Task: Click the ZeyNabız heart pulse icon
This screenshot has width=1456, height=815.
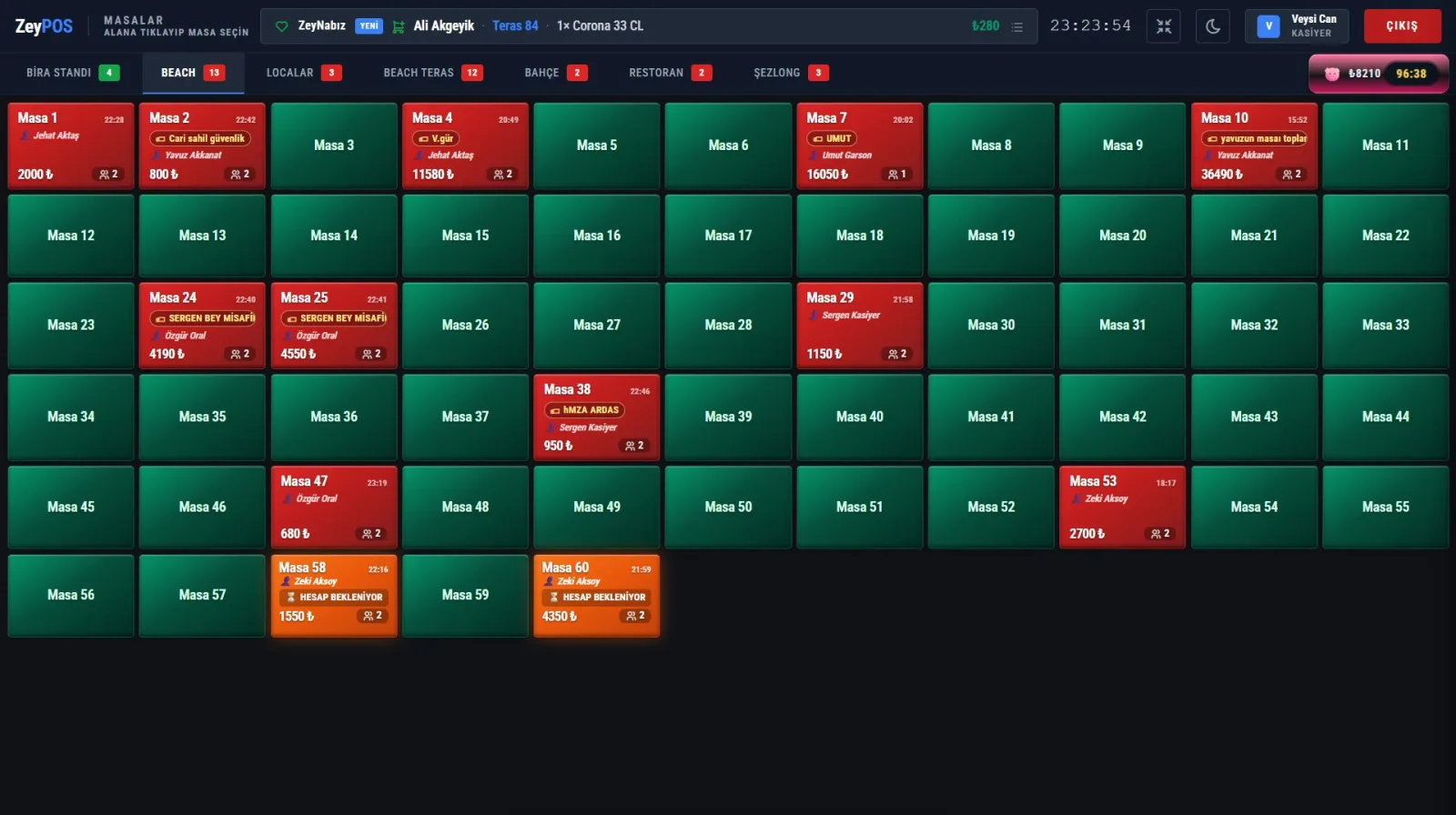Action: click(x=282, y=26)
